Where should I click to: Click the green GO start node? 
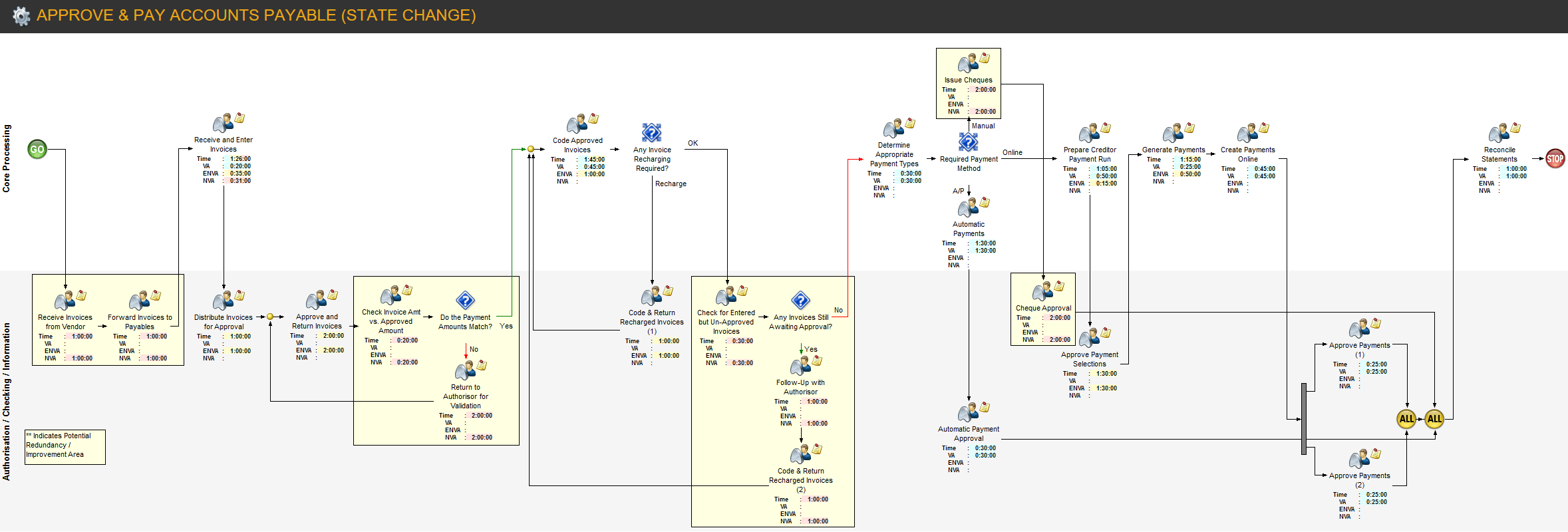pos(37,150)
